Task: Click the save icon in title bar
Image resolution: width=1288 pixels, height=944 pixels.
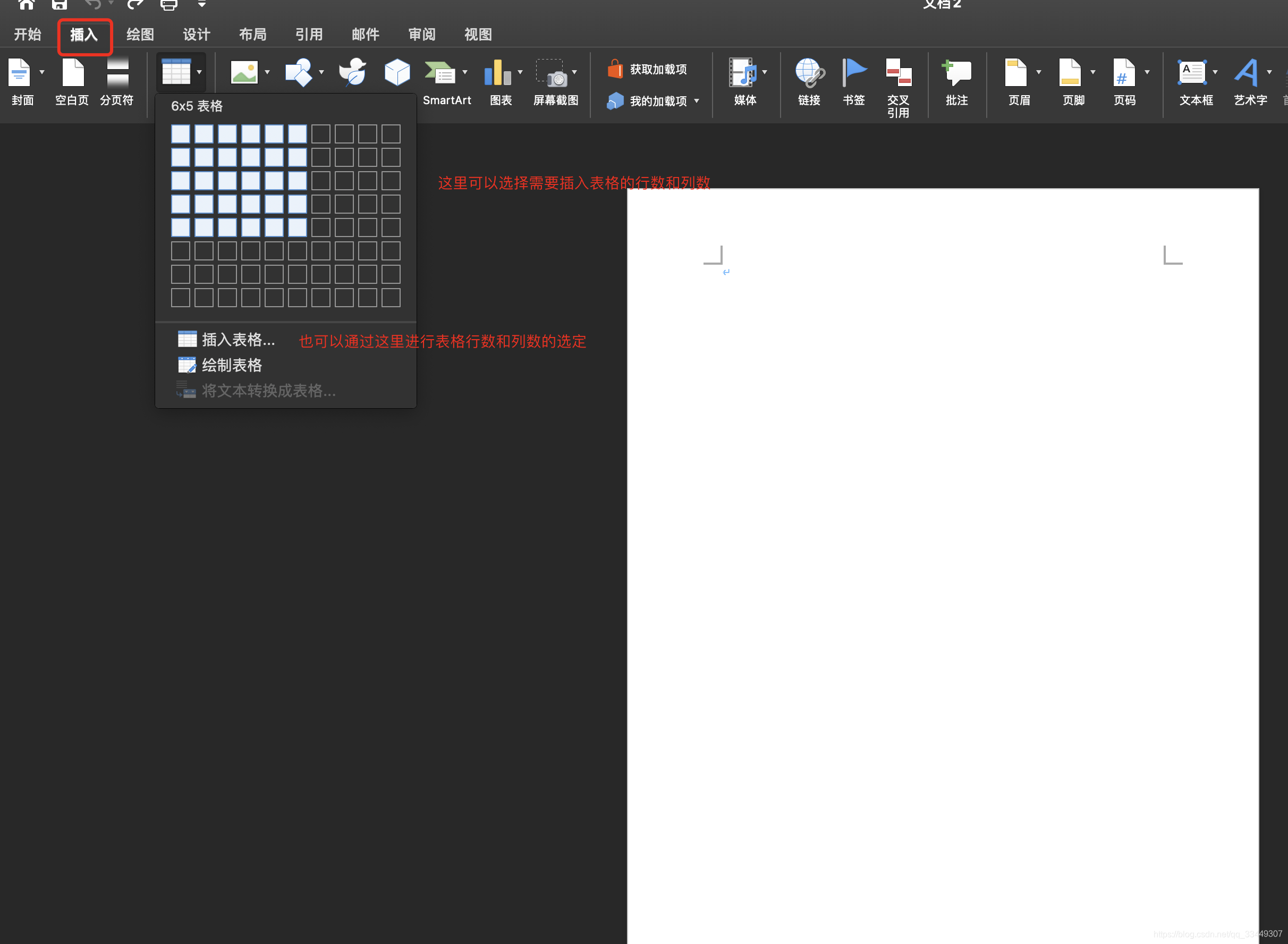Action: [x=60, y=5]
